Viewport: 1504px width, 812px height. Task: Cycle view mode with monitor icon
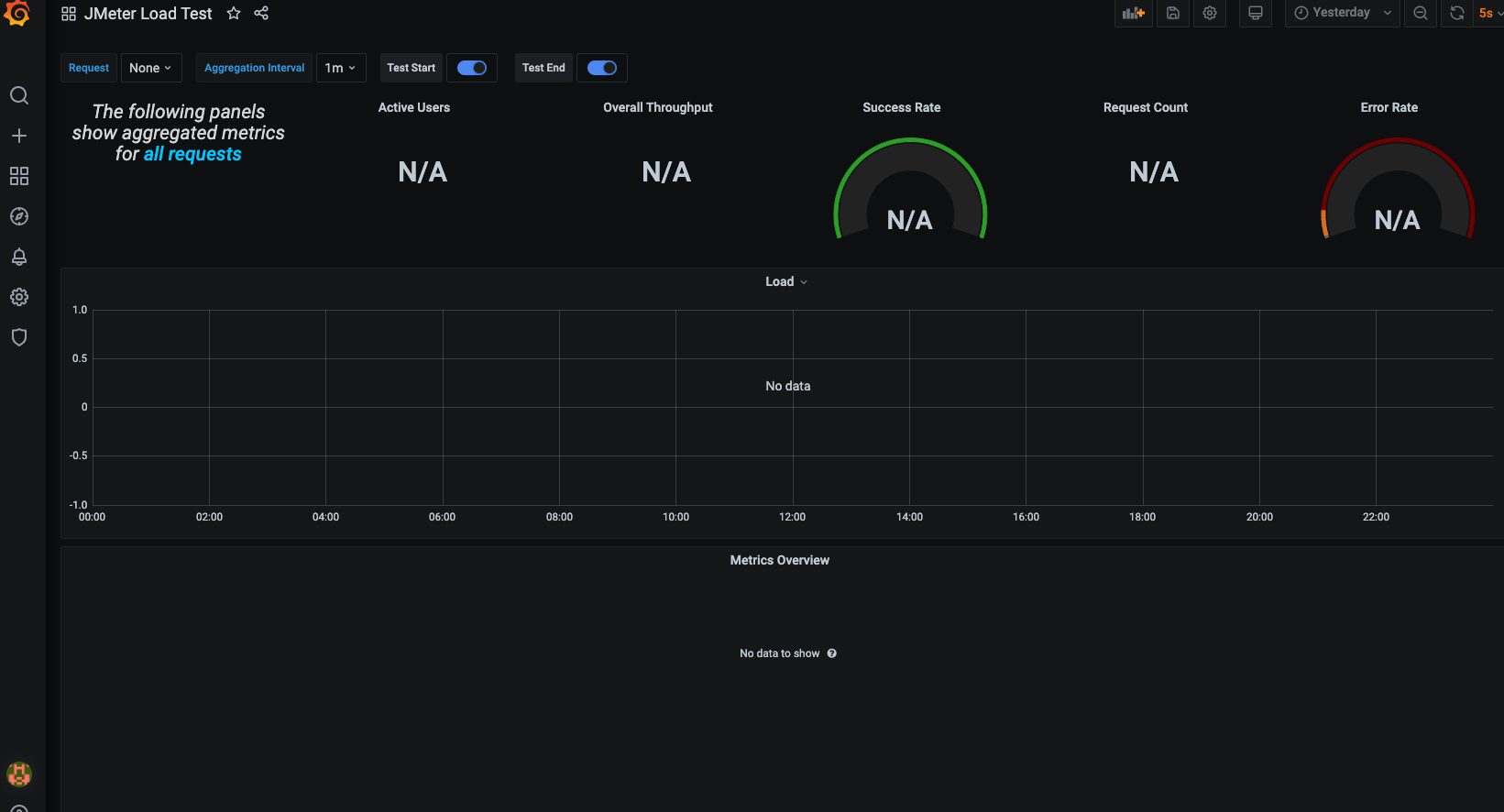[1256, 13]
